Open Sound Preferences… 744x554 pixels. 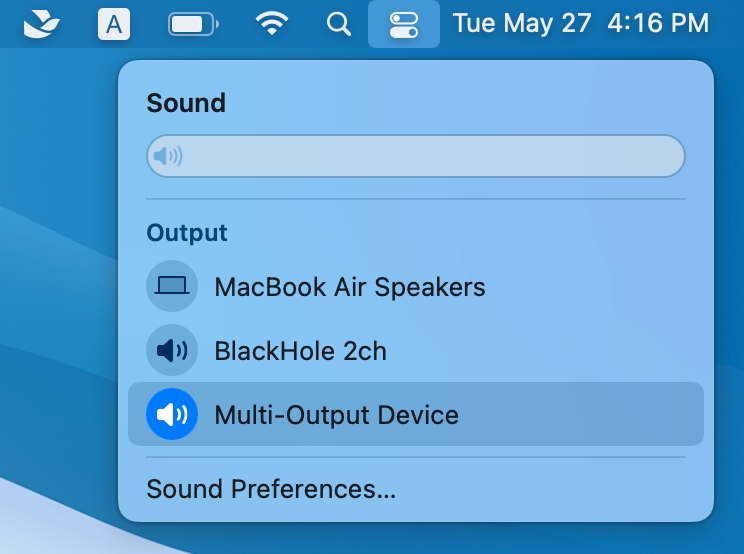coord(271,489)
